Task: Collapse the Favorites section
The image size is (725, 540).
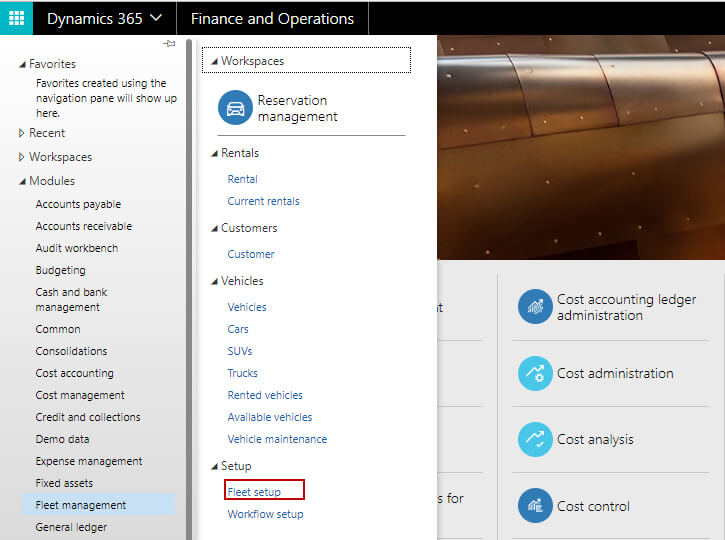Action: [x=22, y=64]
